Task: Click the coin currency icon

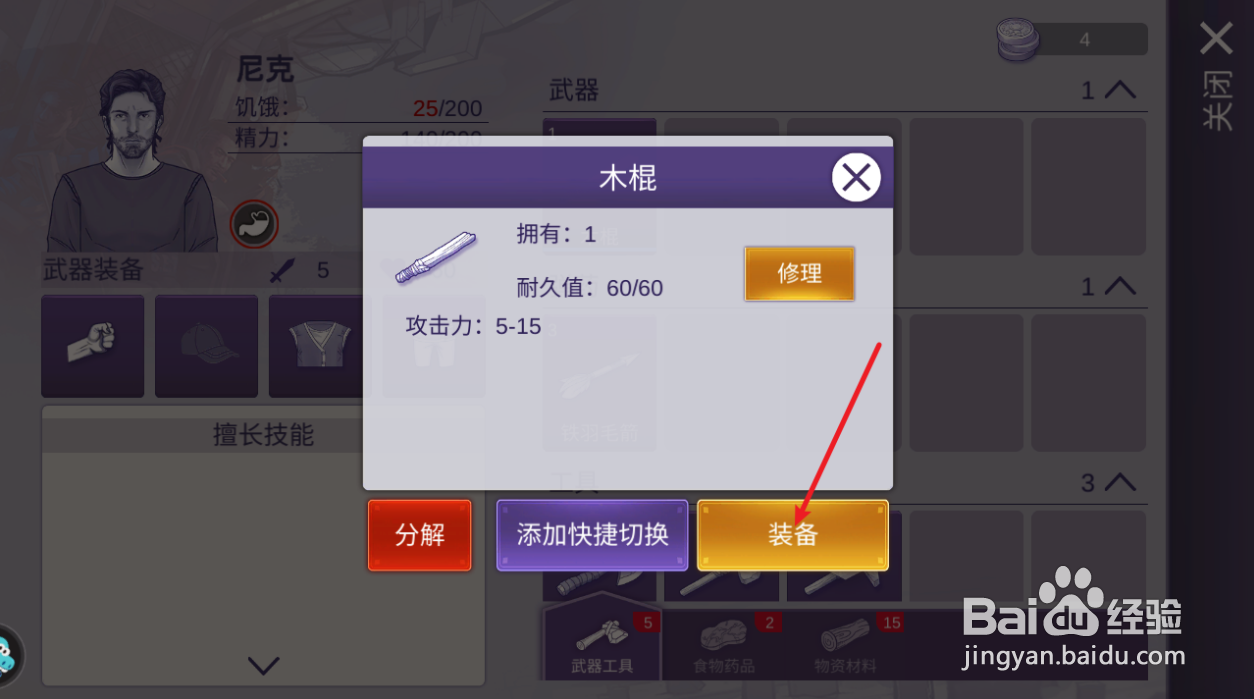Action: point(1018,40)
